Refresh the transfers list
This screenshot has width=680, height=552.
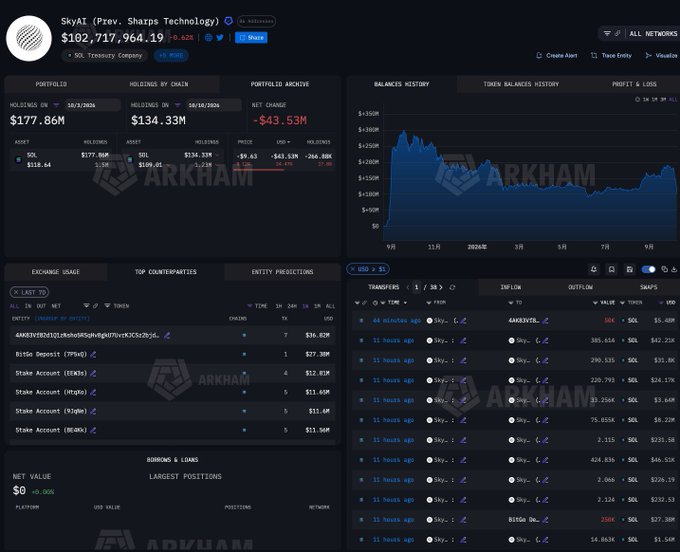[452, 287]
